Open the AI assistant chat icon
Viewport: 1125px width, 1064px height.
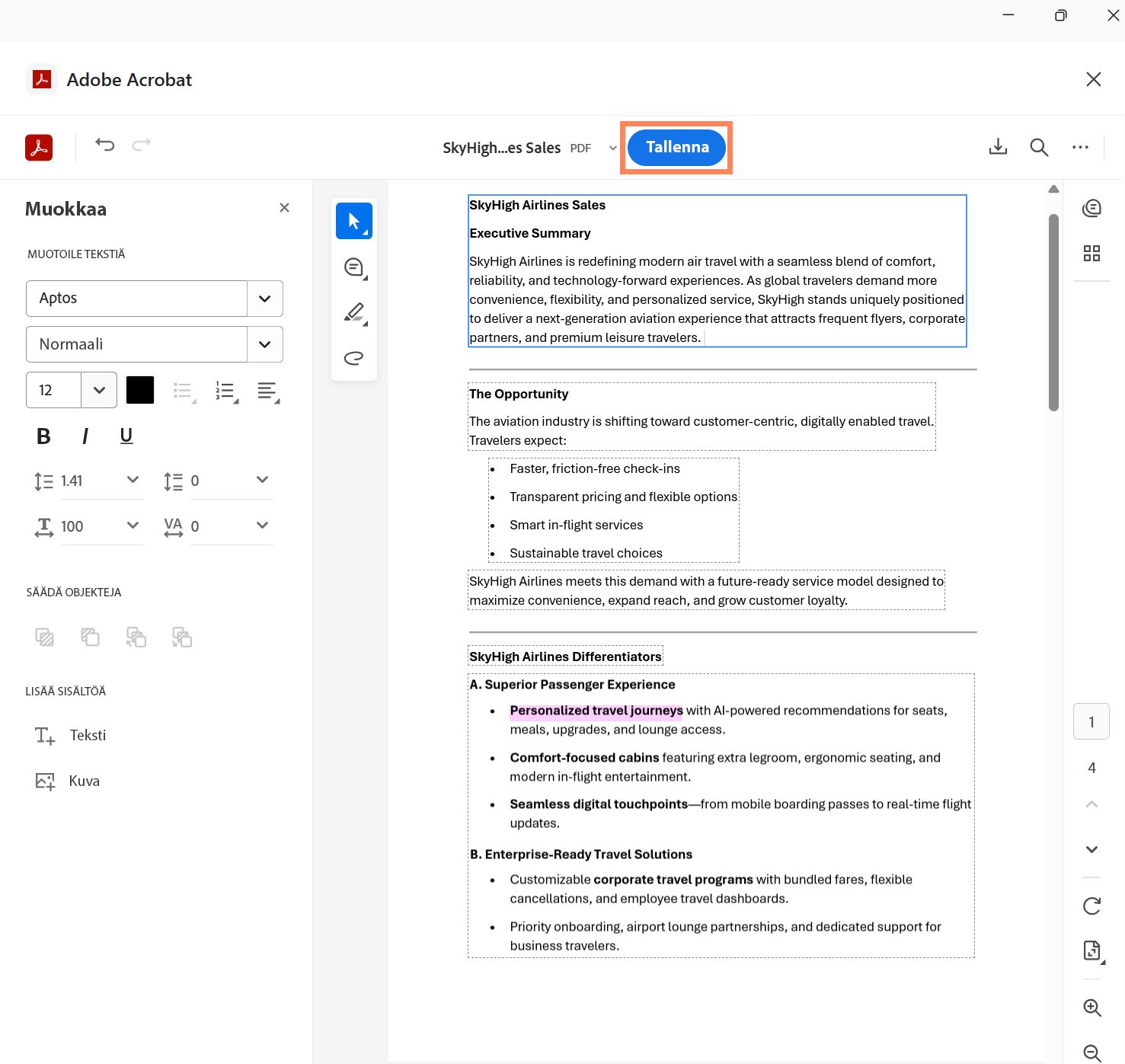coord(1091,208)
